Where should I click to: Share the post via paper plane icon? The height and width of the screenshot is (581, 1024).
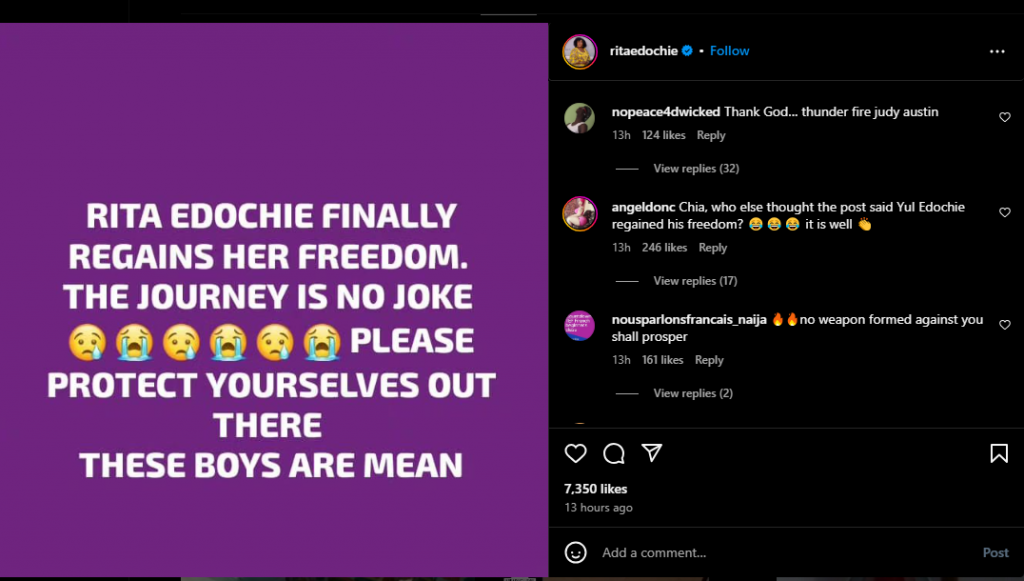(652, 454)
